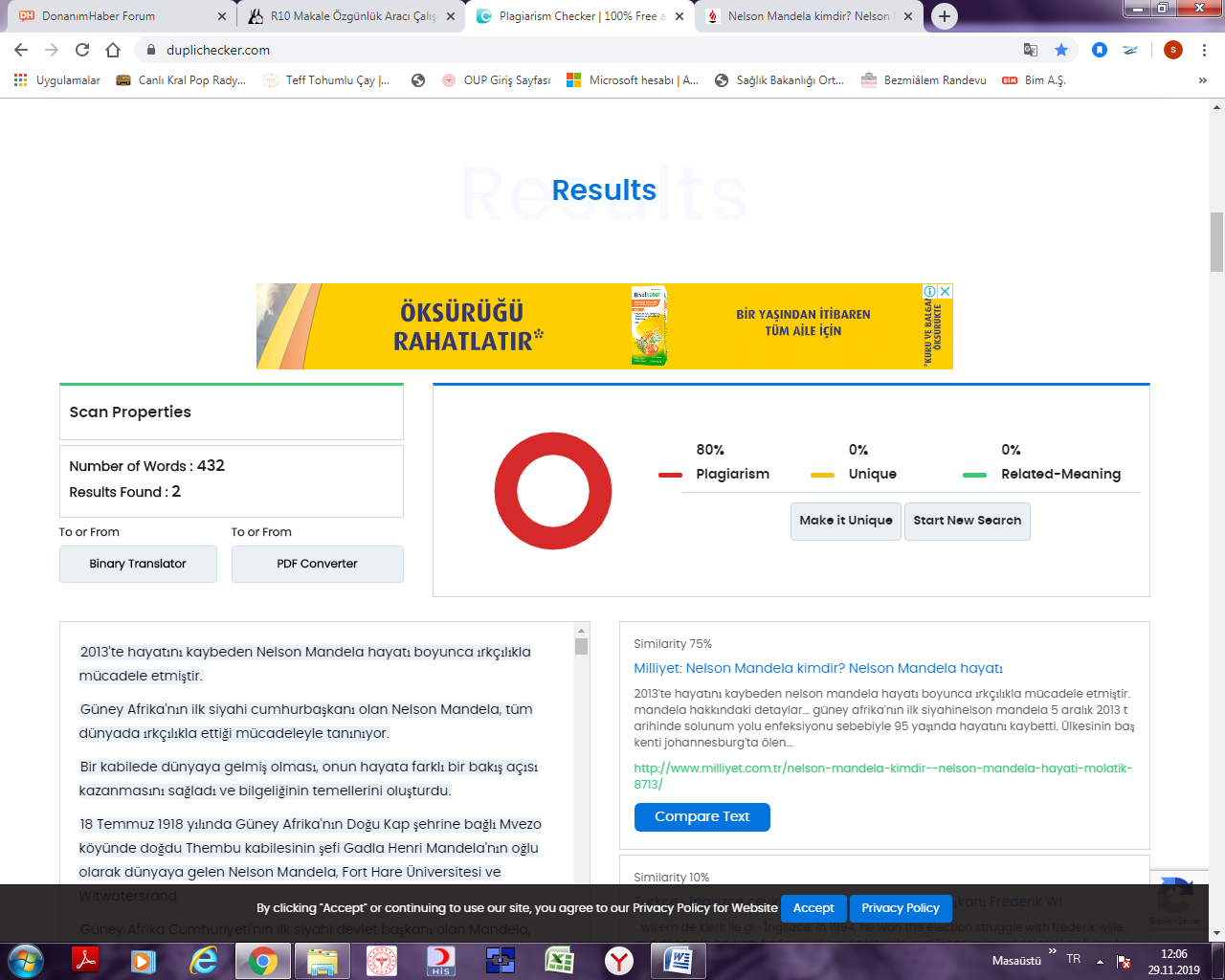Switch to Word in the taskbar

pos(679,960)
